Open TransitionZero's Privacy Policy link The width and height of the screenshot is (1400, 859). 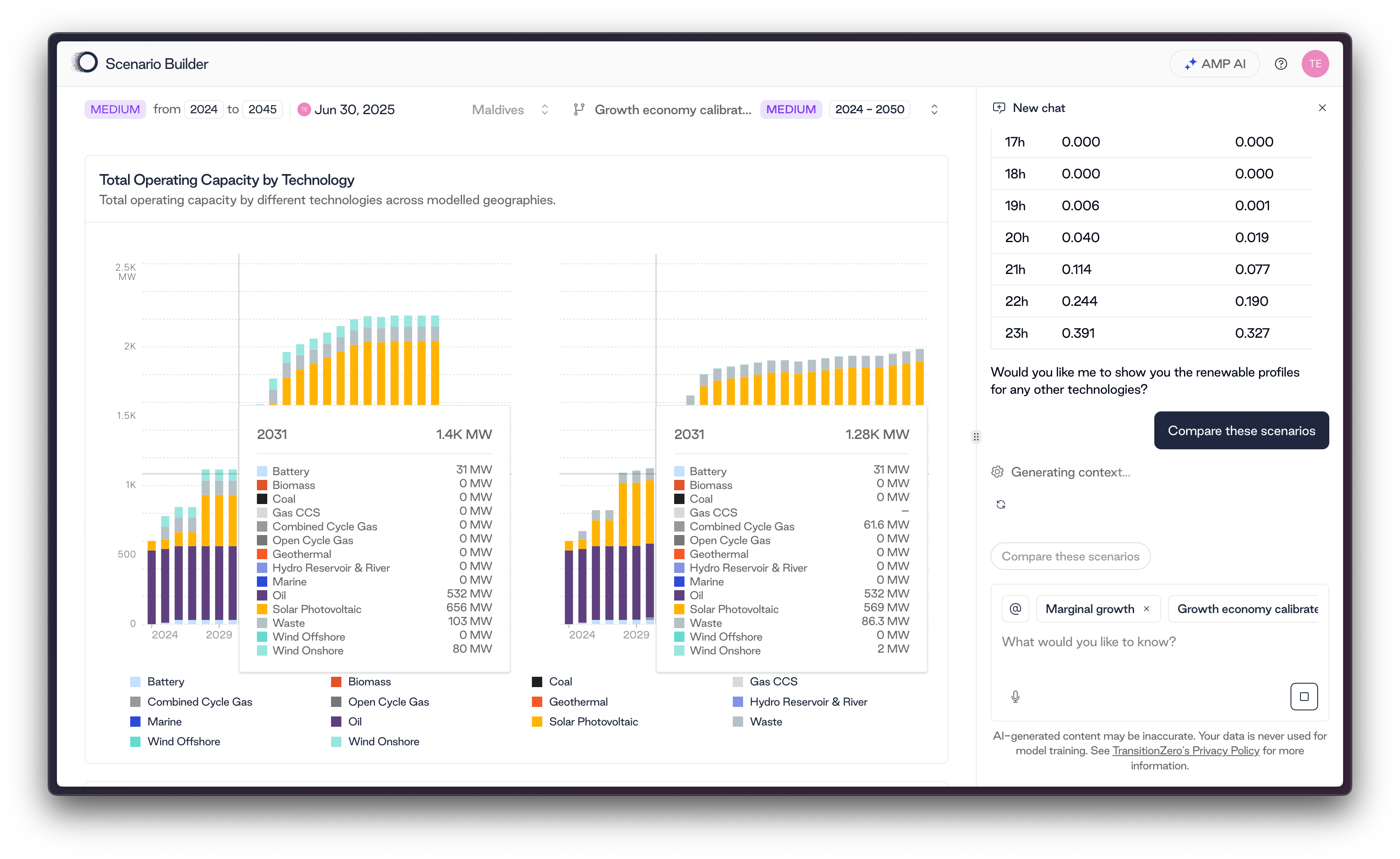coord(1185,750)
